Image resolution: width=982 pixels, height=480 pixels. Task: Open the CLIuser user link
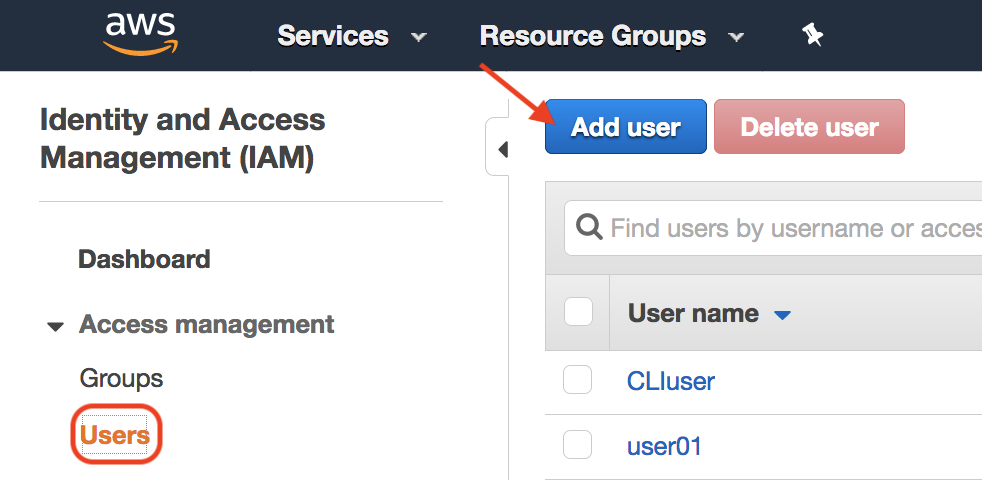671,380
